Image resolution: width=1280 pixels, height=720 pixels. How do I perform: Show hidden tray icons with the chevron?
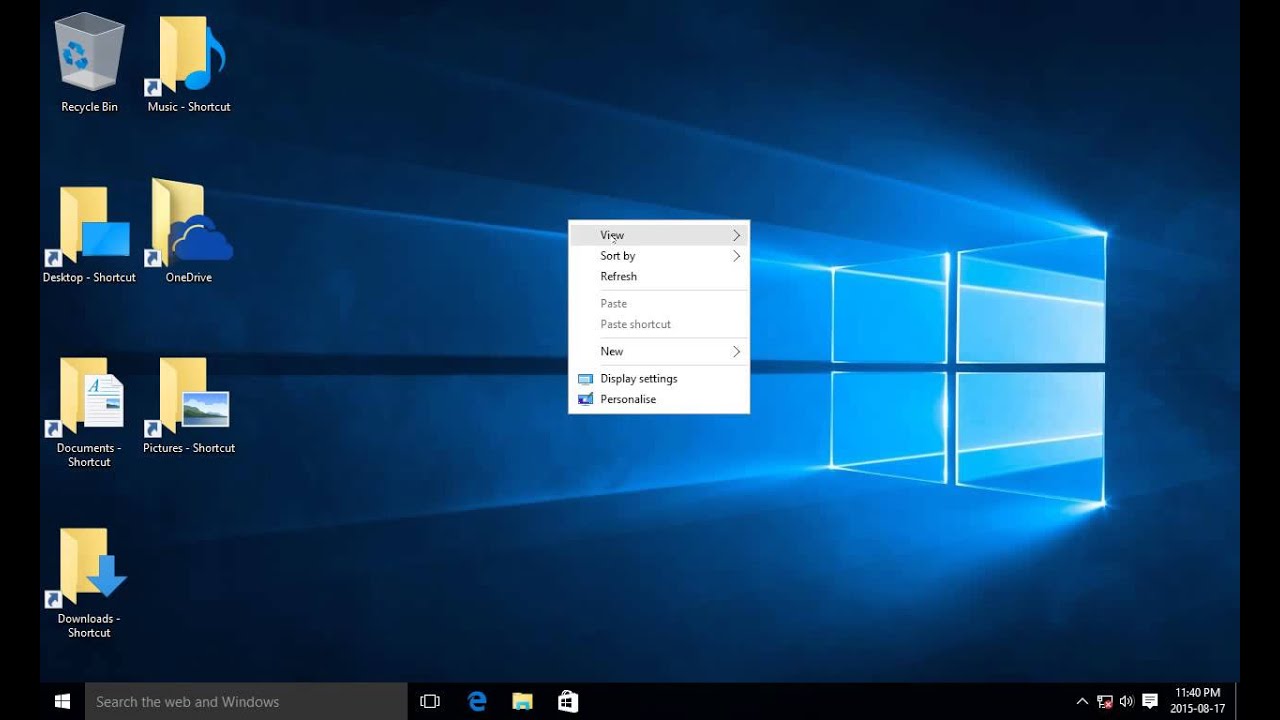point(1082,701)
